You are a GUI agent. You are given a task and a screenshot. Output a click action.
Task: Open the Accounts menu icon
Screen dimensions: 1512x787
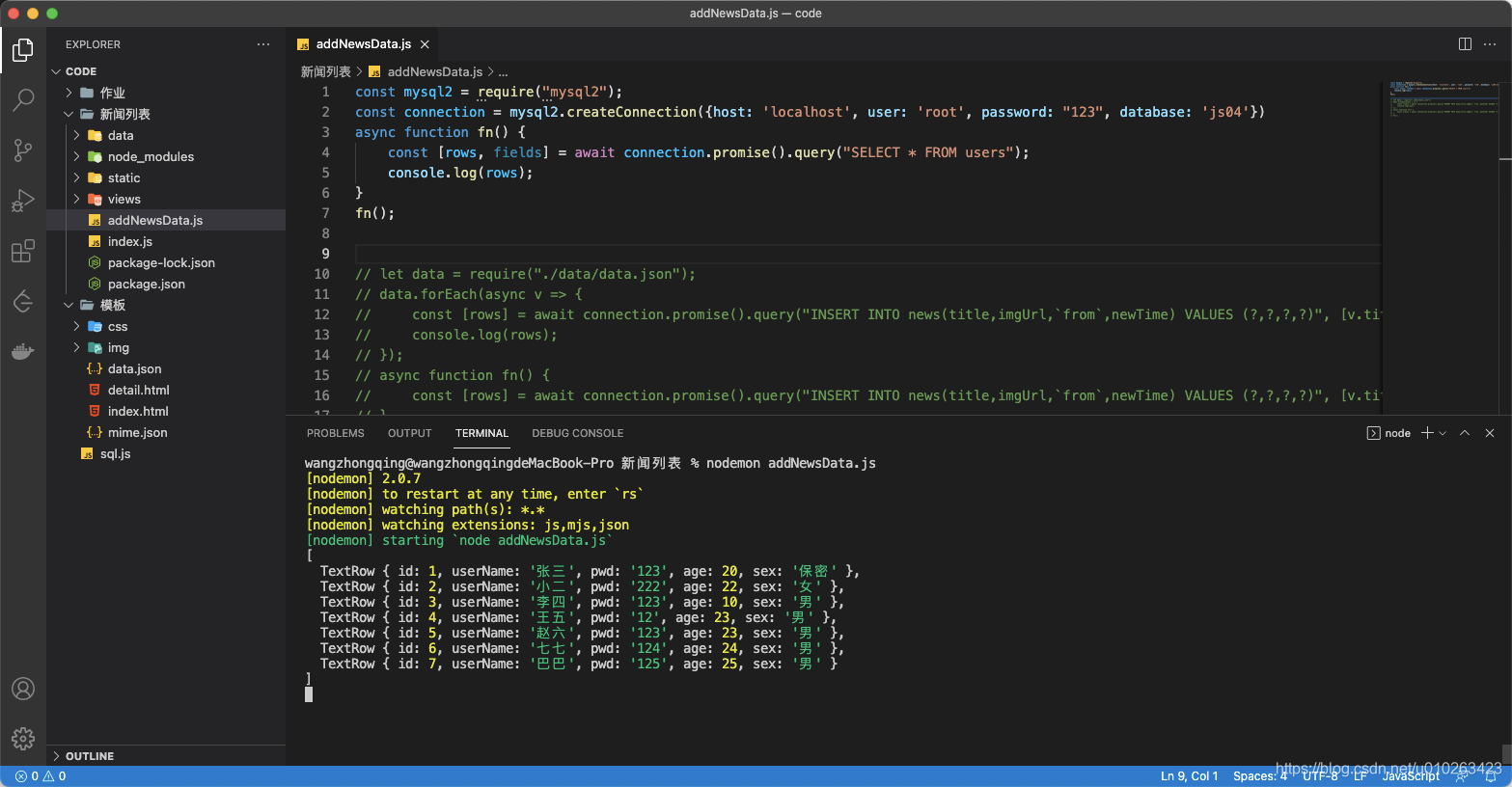coord(23,689)
